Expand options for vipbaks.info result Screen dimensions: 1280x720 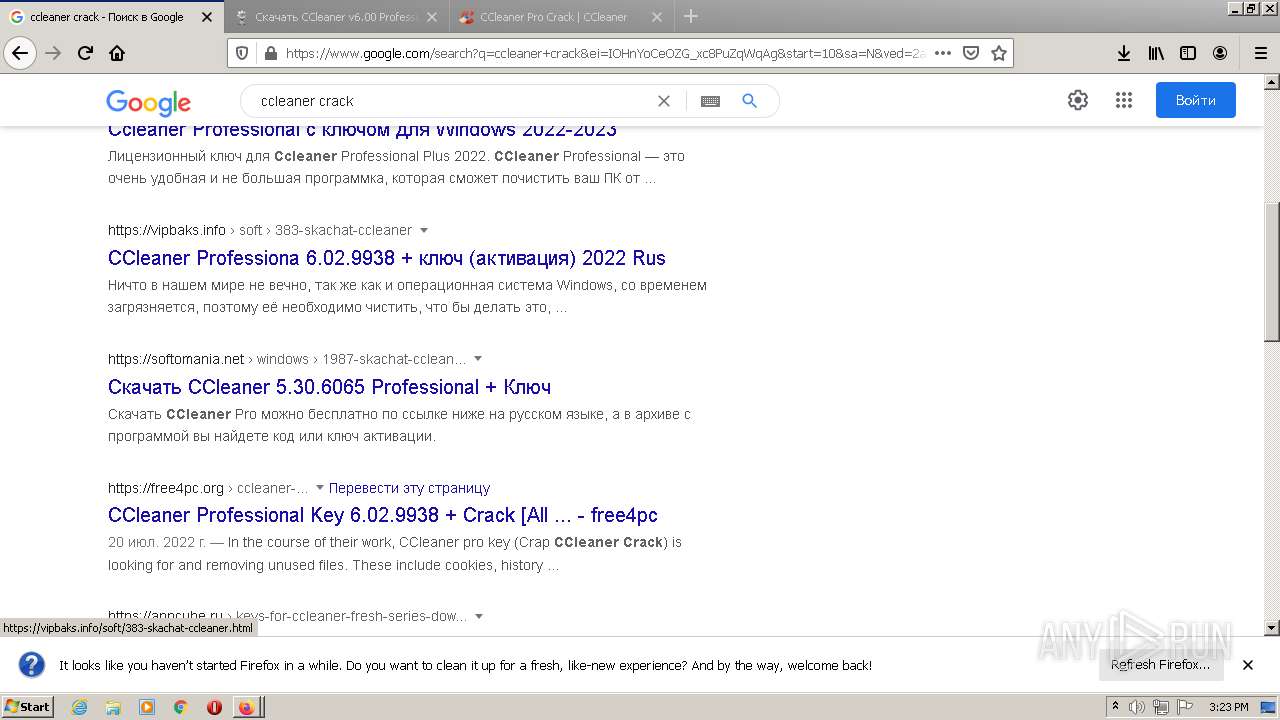click(424, 230)
